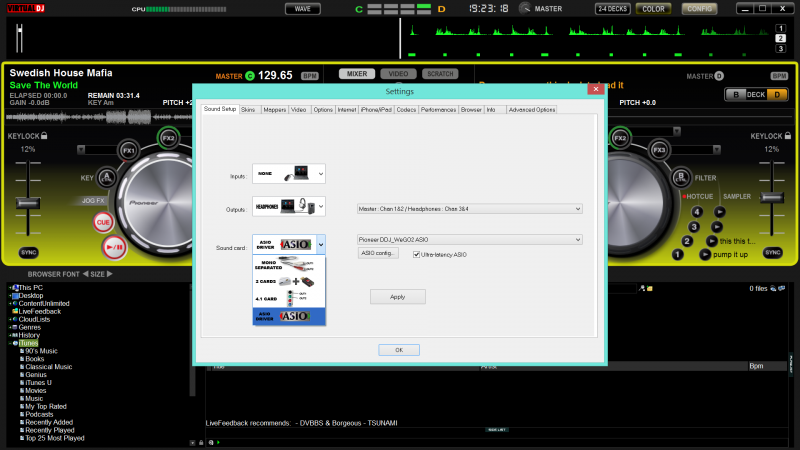Toggle the WAVE display button
Viewport: 800px width, 450px height.
point(303,9)
